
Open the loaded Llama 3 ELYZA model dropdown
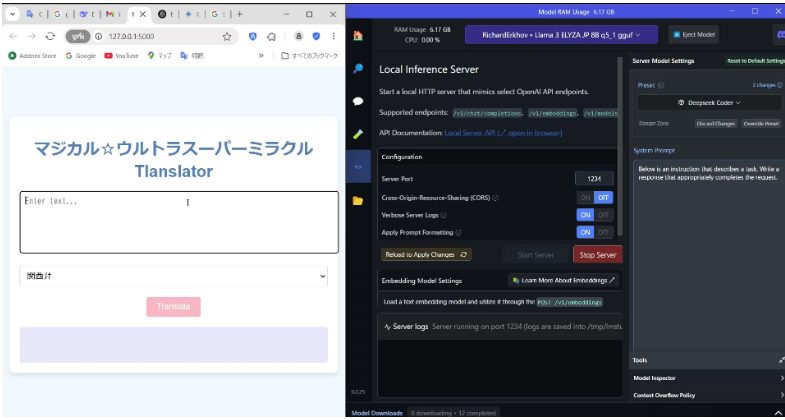(559, 34)
